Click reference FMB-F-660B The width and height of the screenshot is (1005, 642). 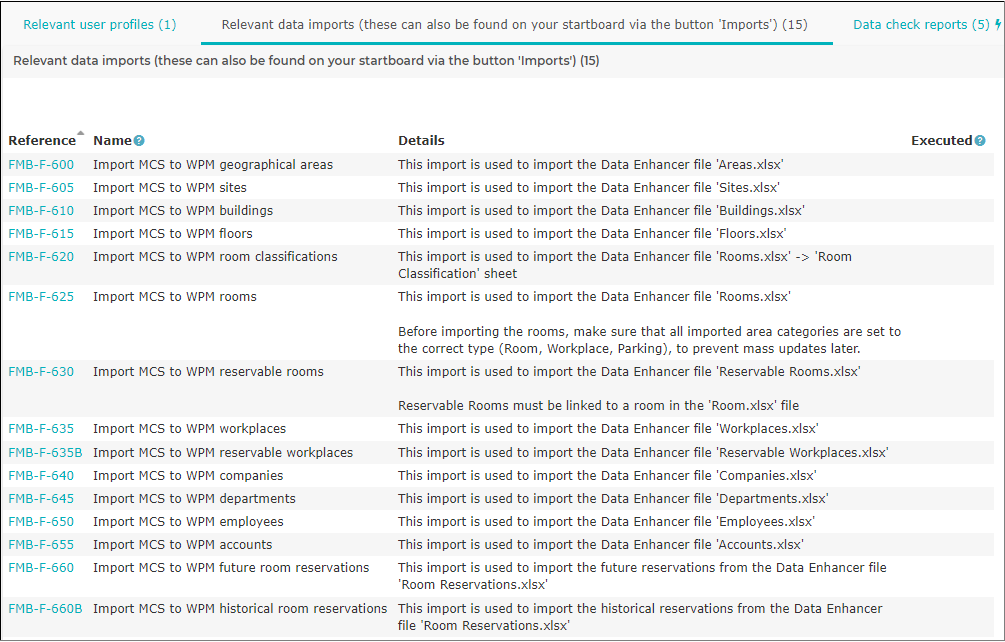pos(46,609)
